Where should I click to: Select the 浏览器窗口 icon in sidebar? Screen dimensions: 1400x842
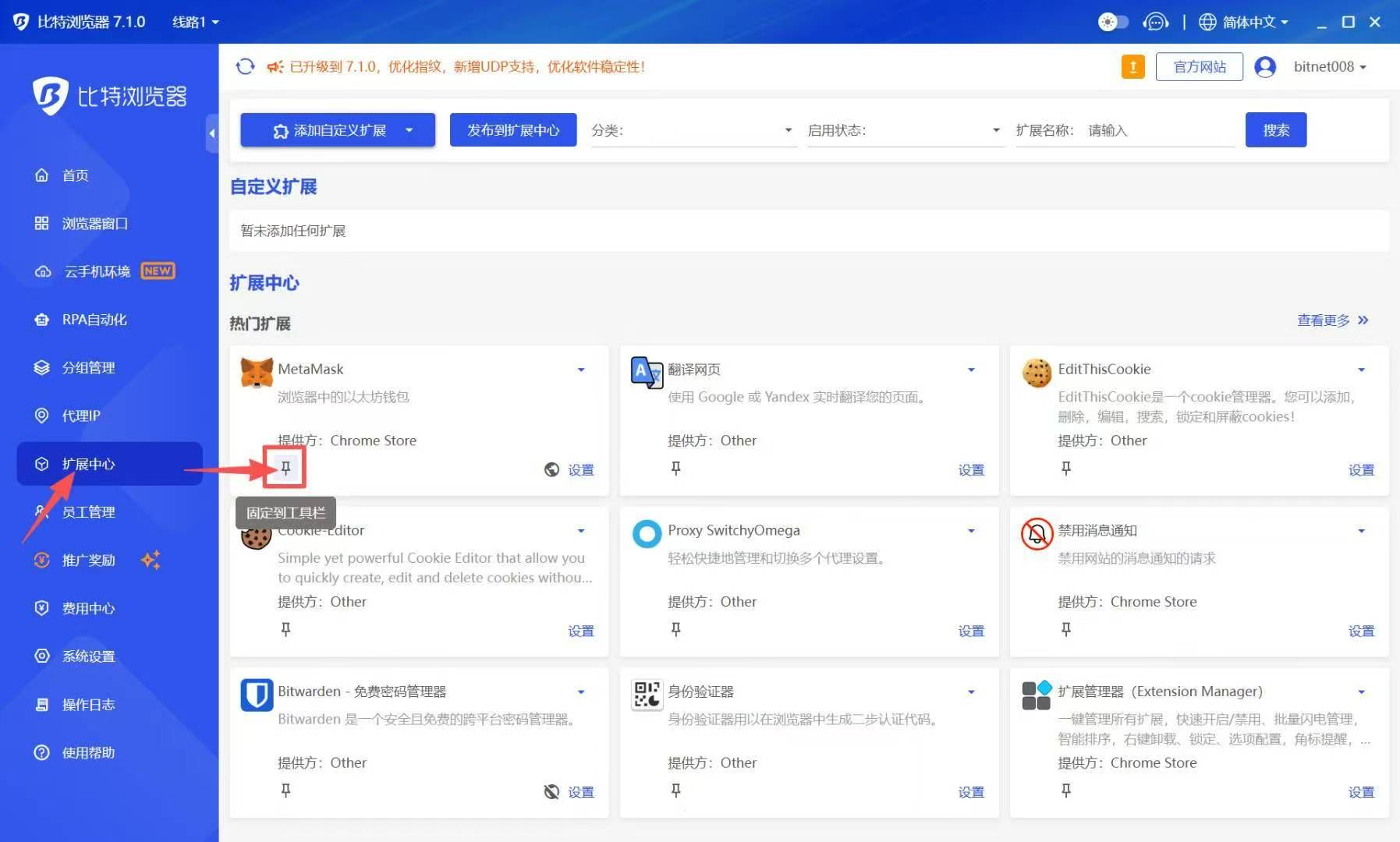coord(42,224)
